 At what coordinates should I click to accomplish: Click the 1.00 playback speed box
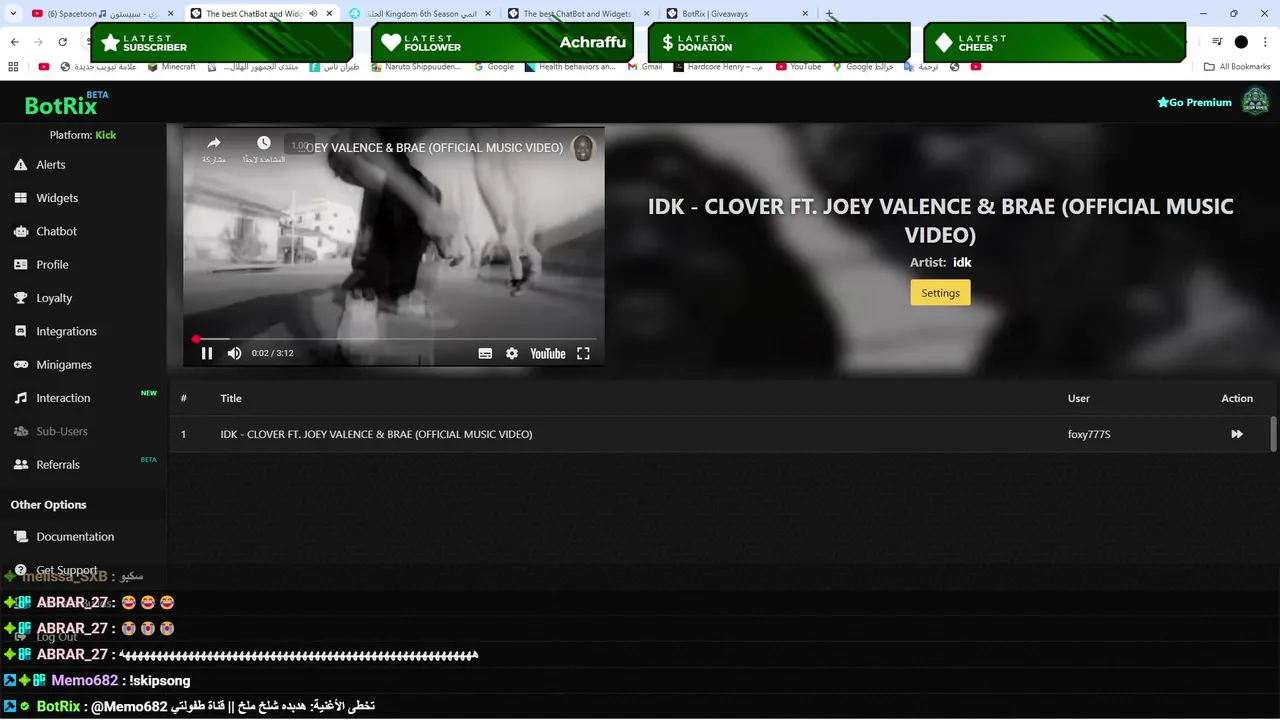299,145
